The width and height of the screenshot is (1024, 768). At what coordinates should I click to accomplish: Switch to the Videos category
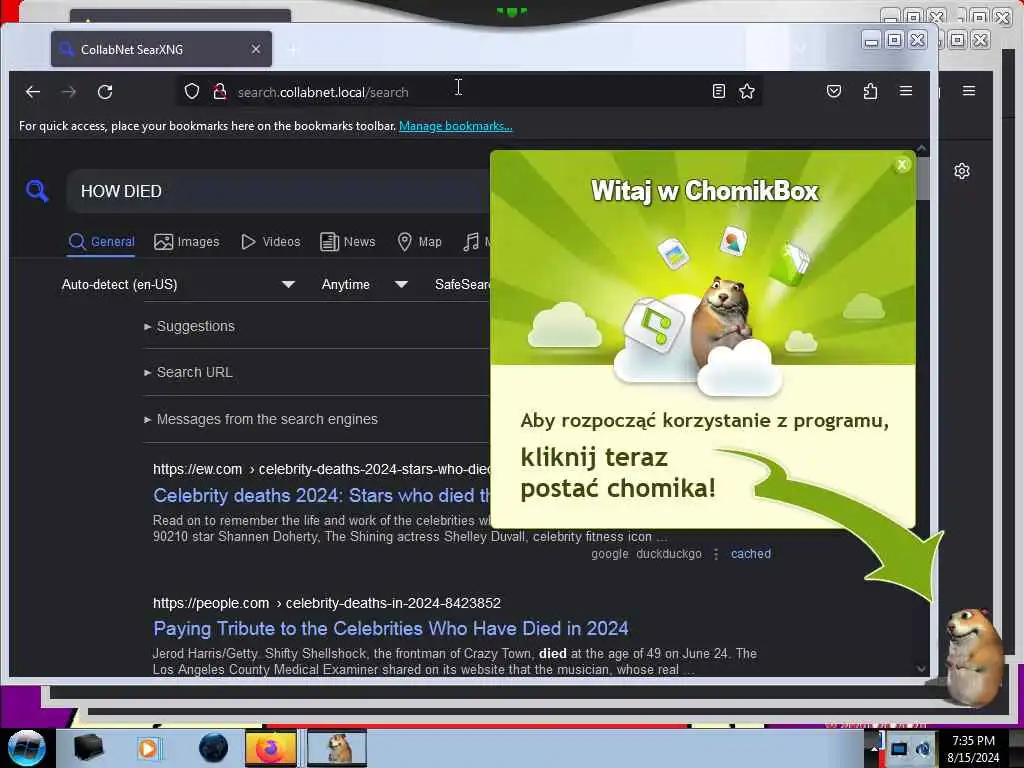coord(270,242)
